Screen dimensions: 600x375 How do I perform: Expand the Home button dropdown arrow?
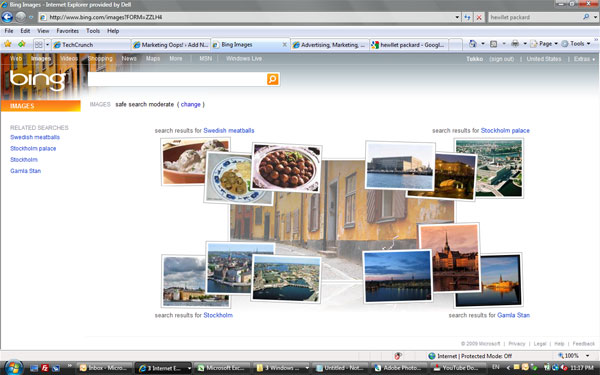click(483, 44)
